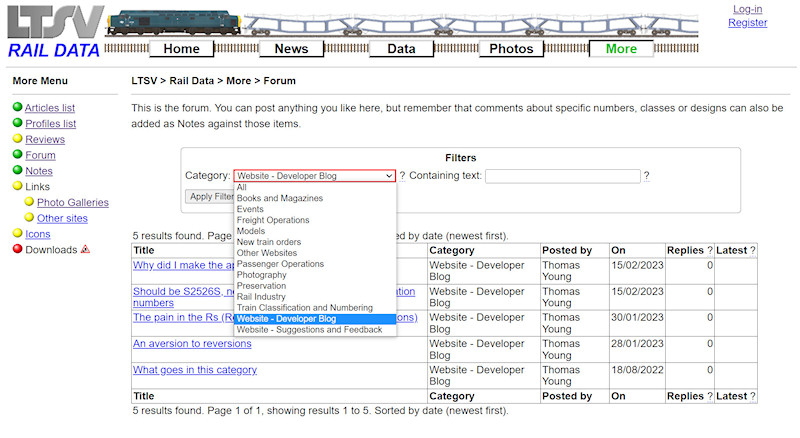Click the question mark next to Latest header
Viewport: 800px width, 438px height.
click(752, 251)
